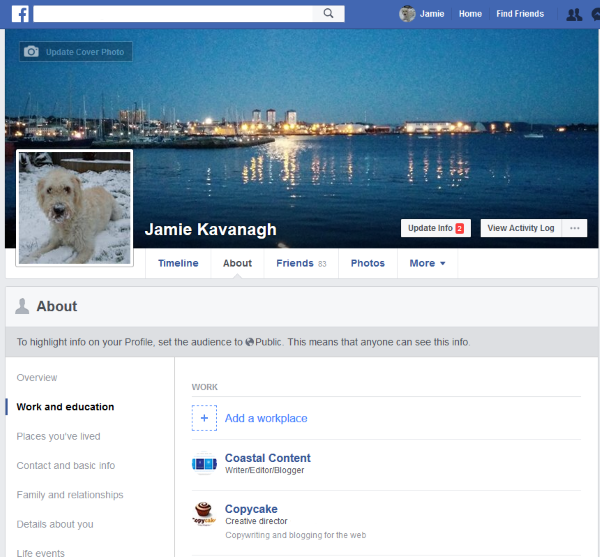
Task: Click the search magnifier icon
Action: tap(327, 14)
